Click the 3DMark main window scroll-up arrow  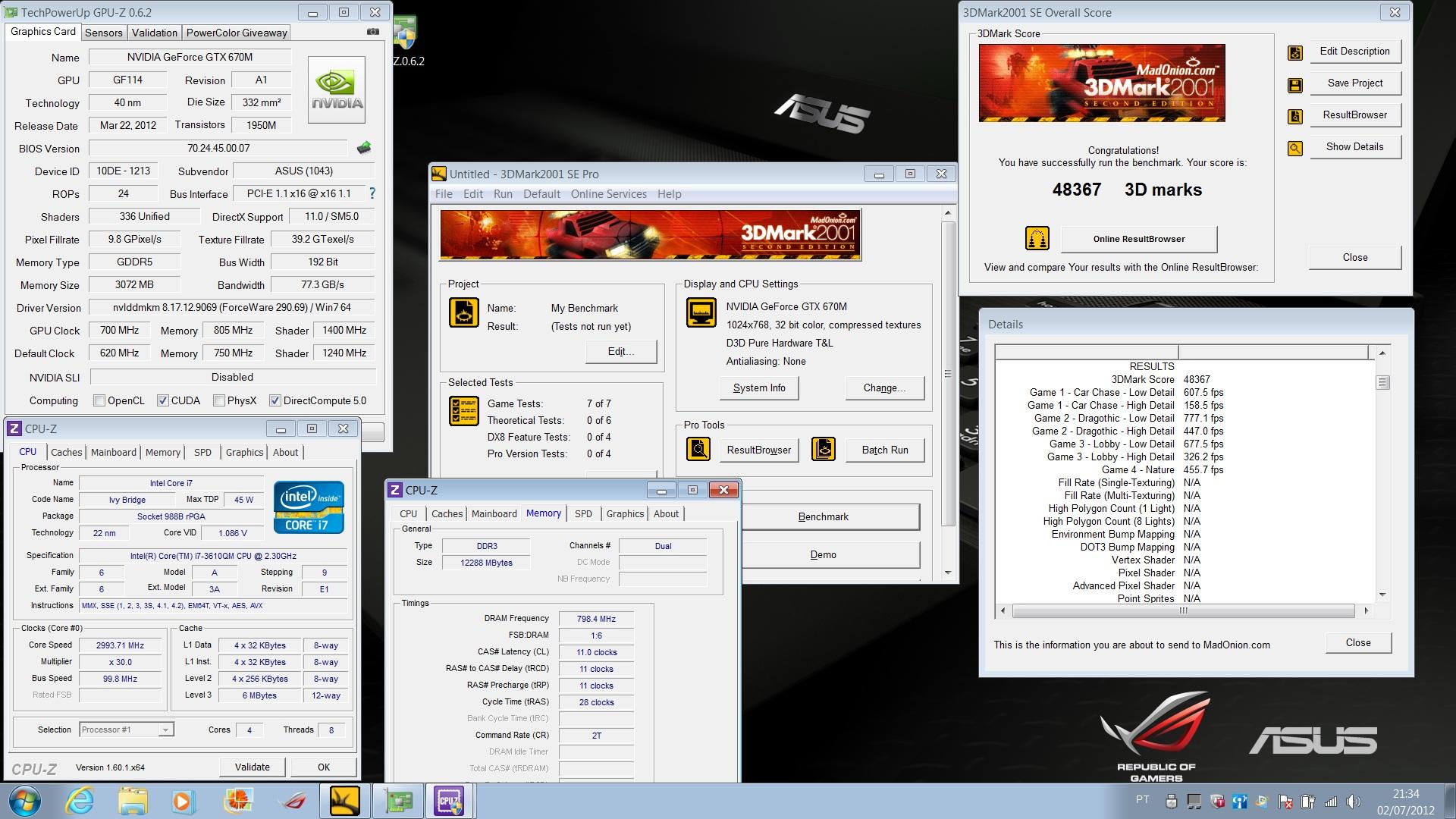[x=948, y=214]
